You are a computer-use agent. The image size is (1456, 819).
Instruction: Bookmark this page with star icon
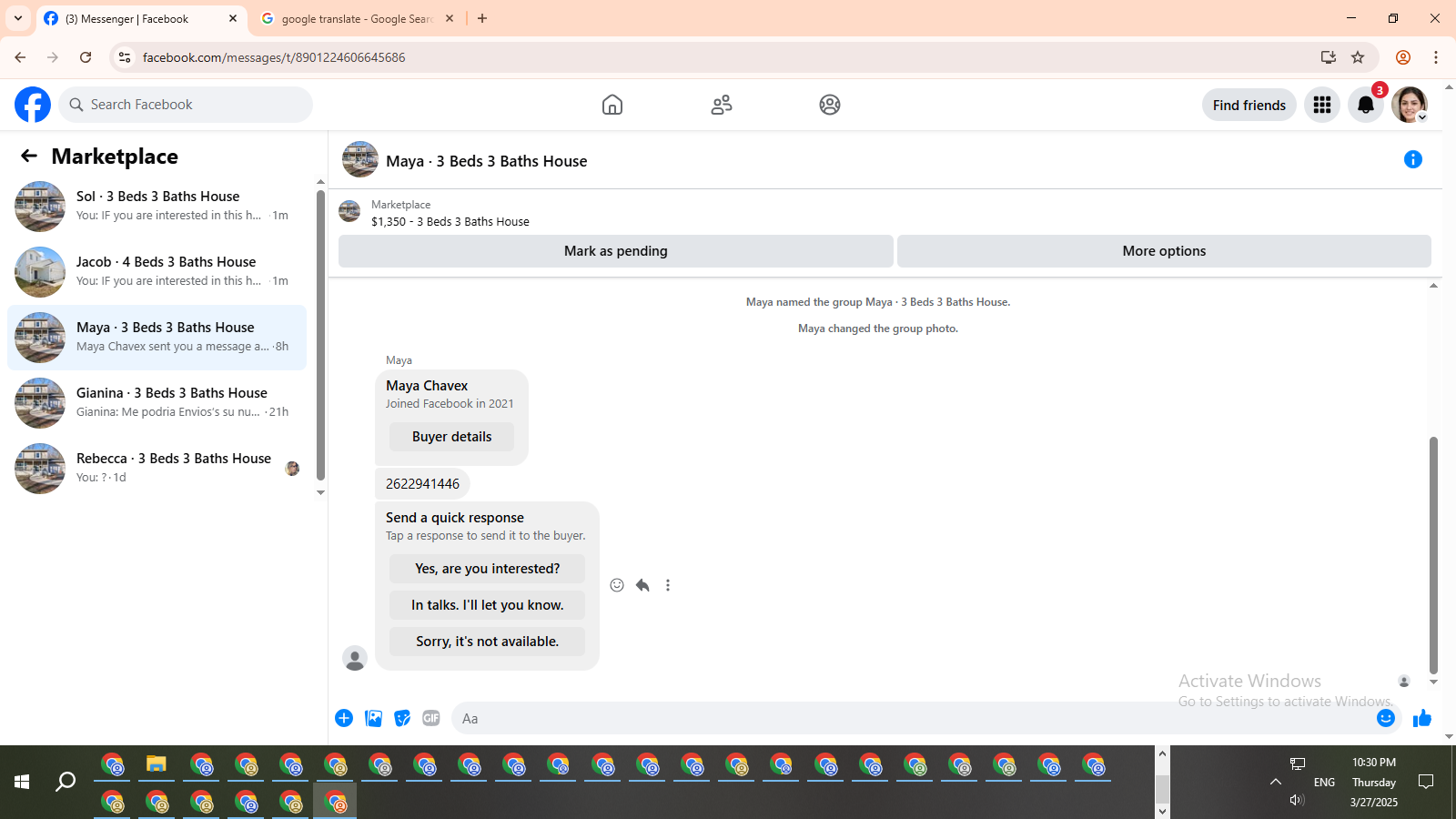(1358, 57)
